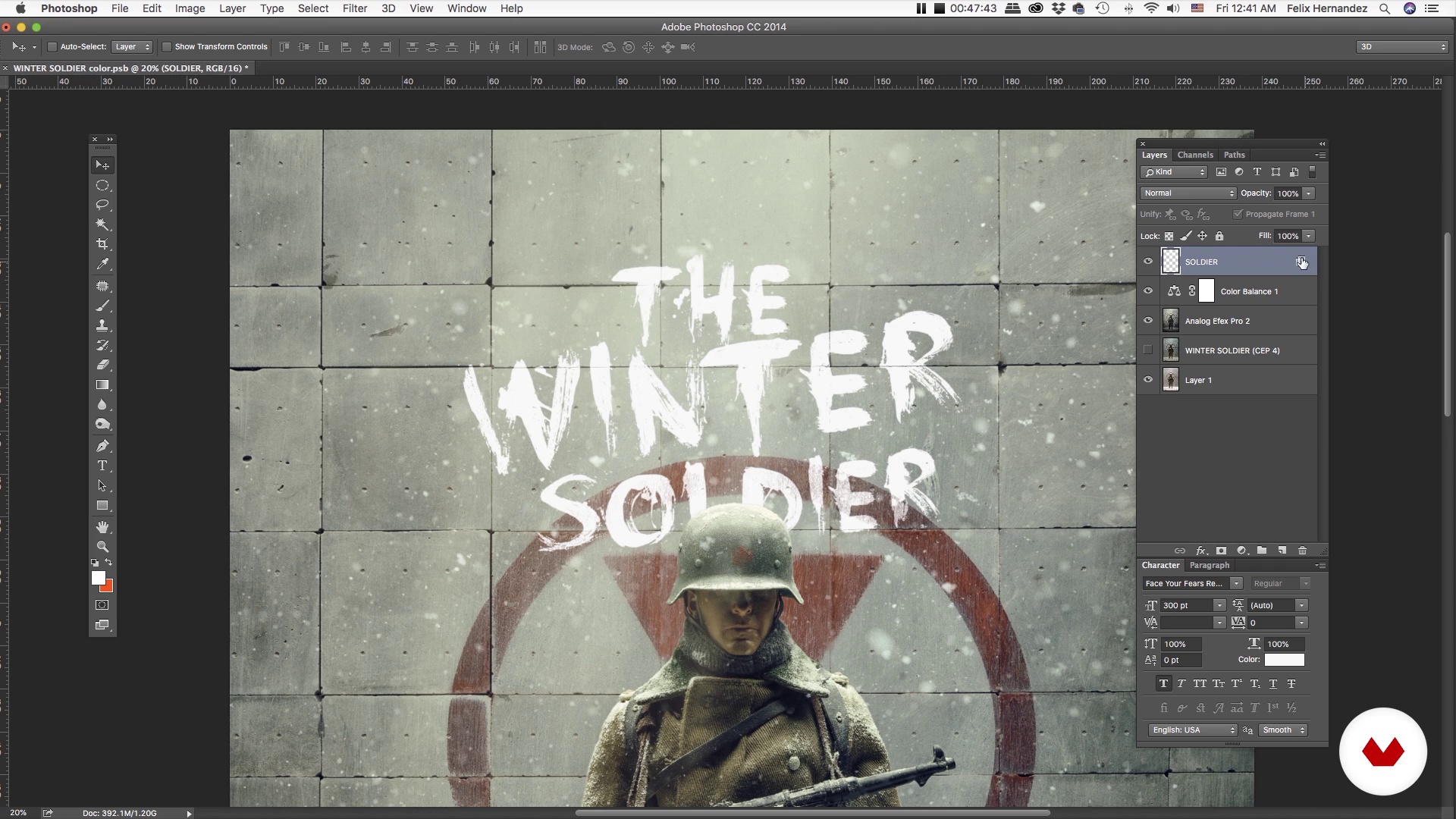Select the Eraser tool

pos(102,365)
